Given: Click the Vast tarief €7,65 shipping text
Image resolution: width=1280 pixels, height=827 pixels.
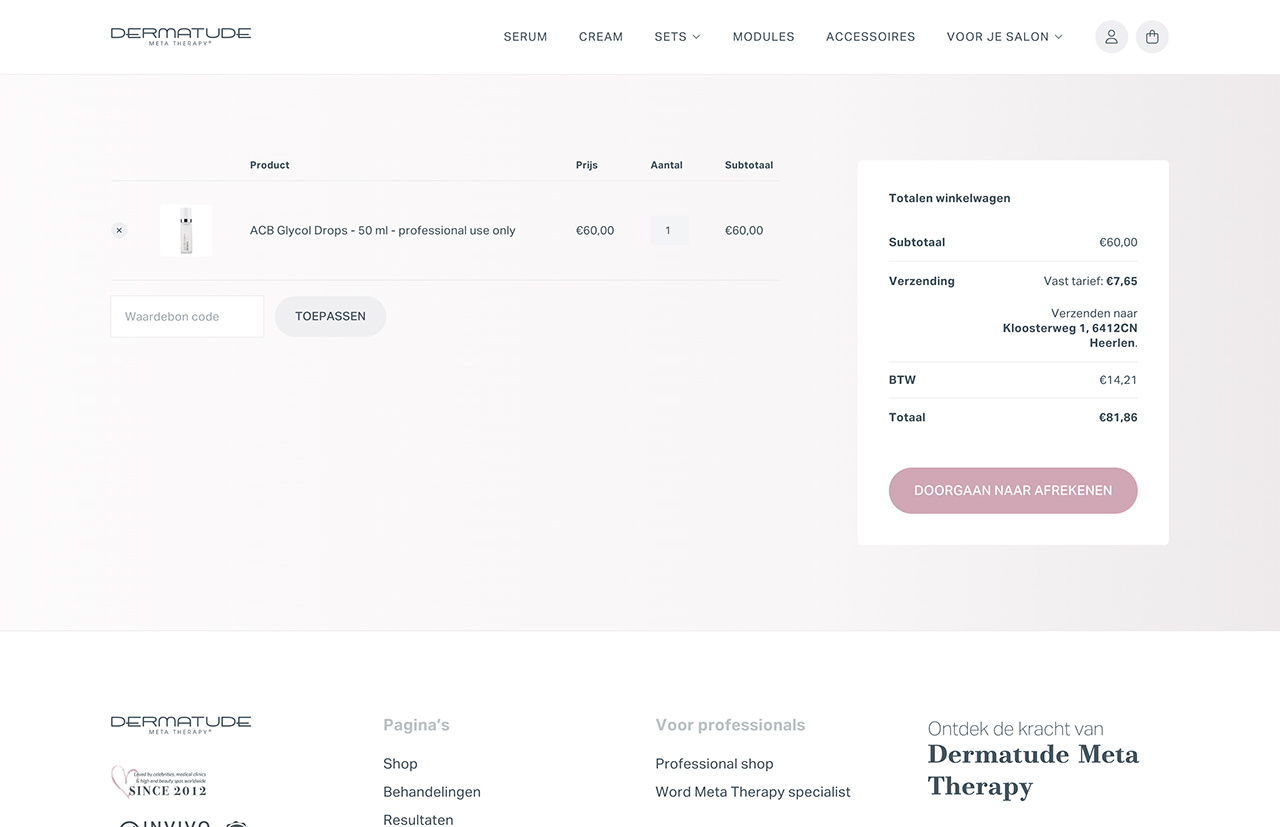Looking at the screenshot, I should pos(1091,281).
